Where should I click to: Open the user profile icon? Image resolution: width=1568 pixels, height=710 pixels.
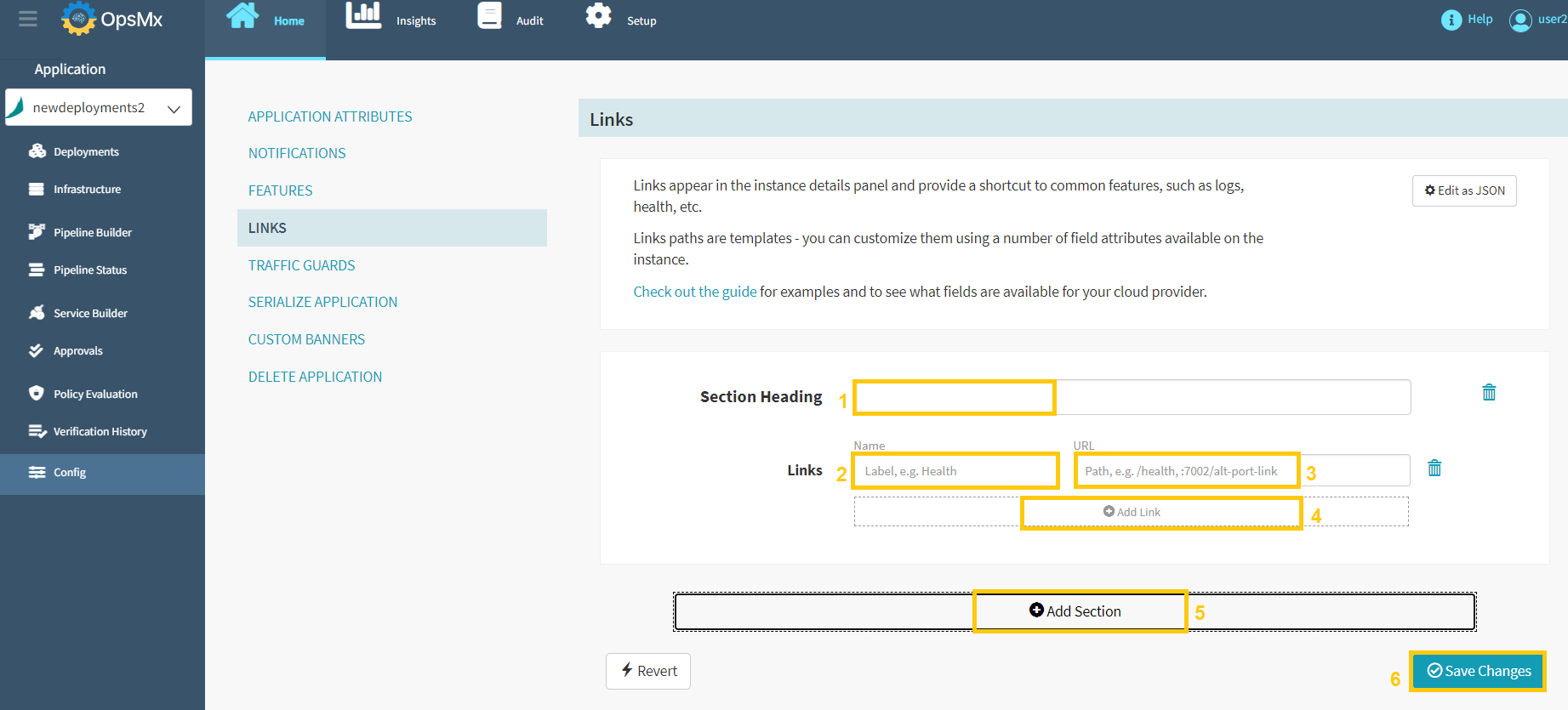pos(1520,20)
